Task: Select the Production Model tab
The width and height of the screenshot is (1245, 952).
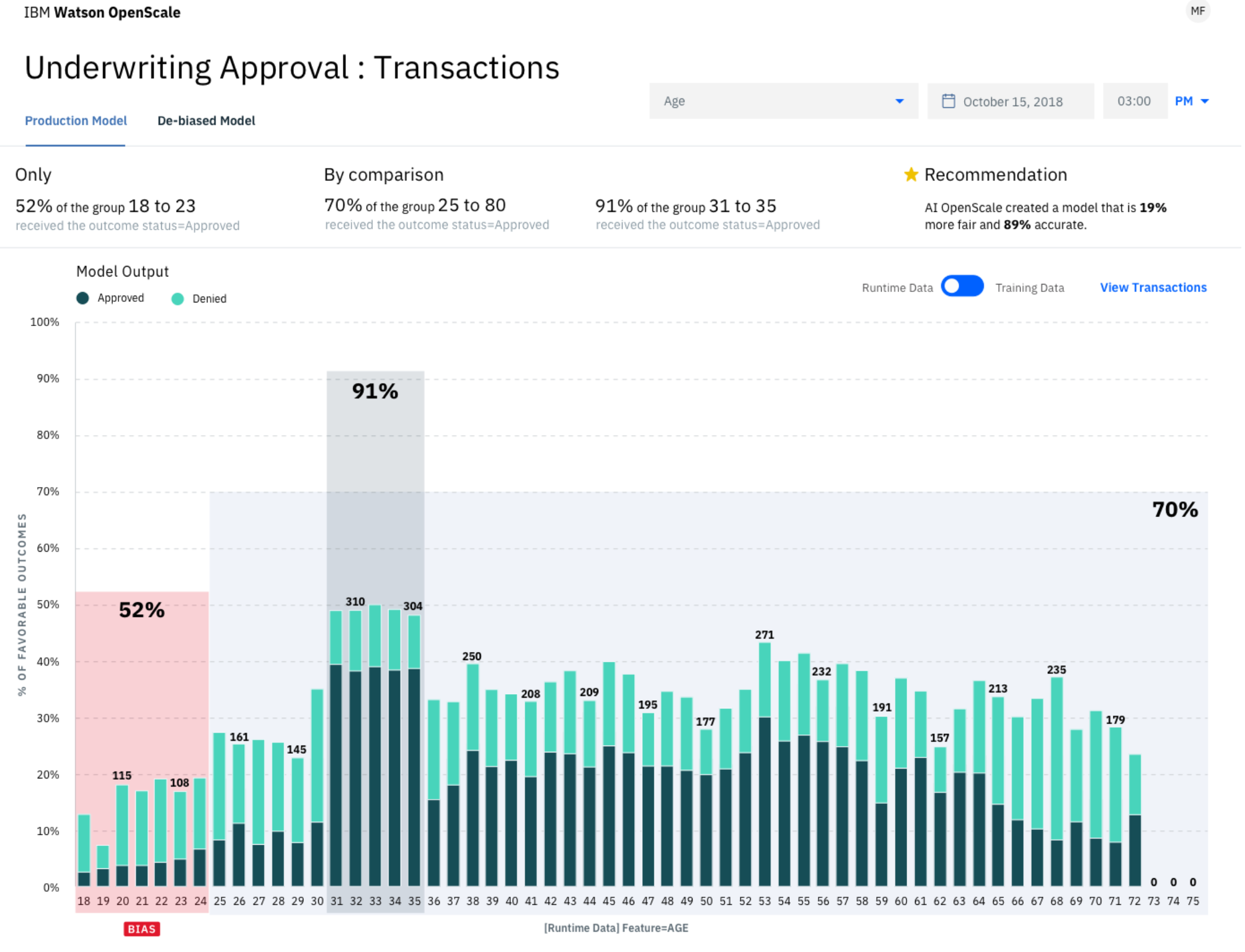Action: click(76, 121)
